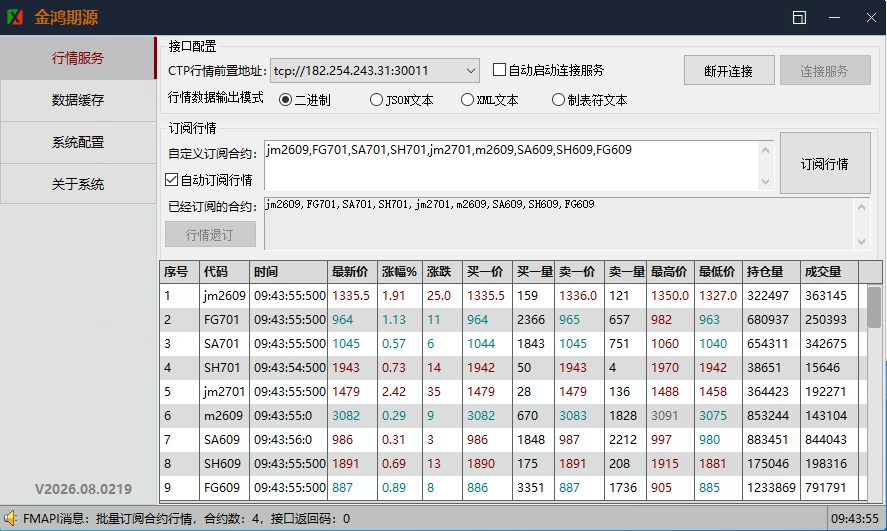
Task: Click the 成交量 column header
Action: 829,272
